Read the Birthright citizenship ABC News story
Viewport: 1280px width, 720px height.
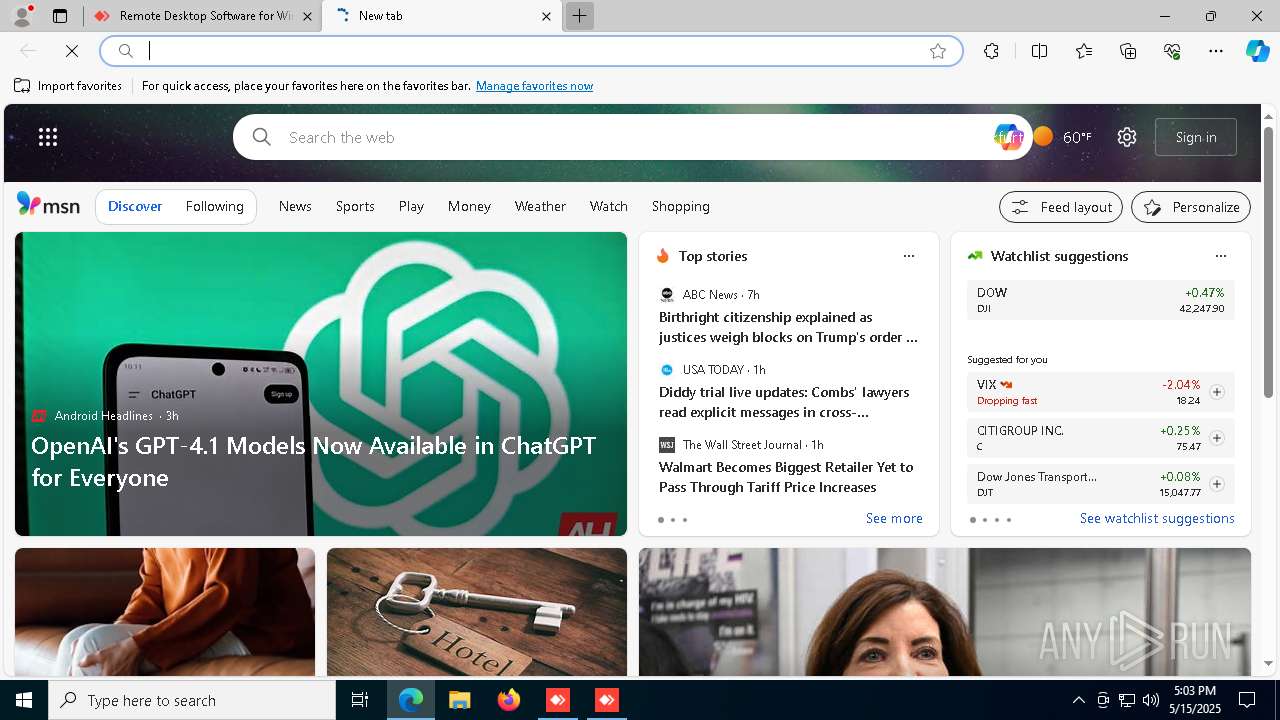pos(788,327)
